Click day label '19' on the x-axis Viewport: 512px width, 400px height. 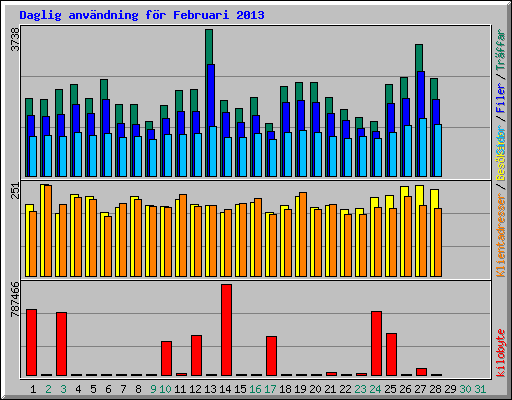pyautogui.click(x=300, y=389)
